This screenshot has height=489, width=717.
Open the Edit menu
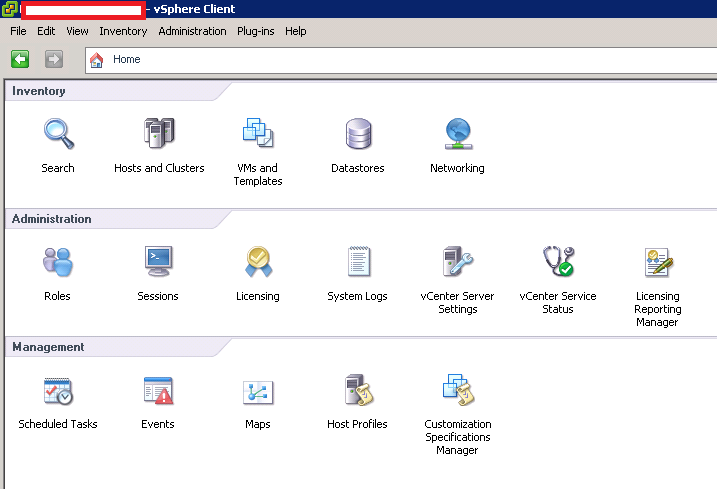46,31
